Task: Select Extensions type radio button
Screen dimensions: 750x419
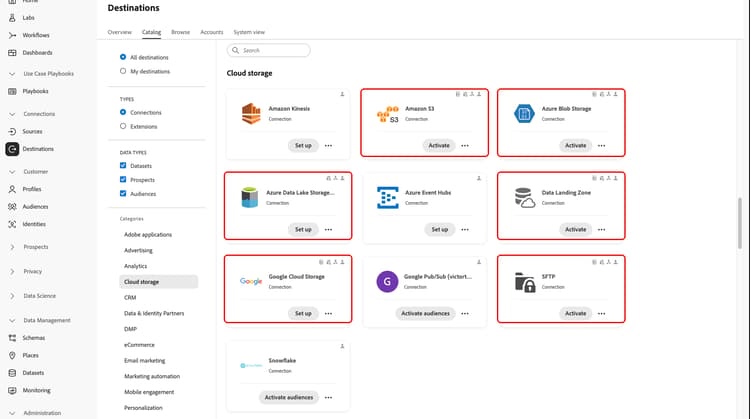Action: click(x=123, y=126)
